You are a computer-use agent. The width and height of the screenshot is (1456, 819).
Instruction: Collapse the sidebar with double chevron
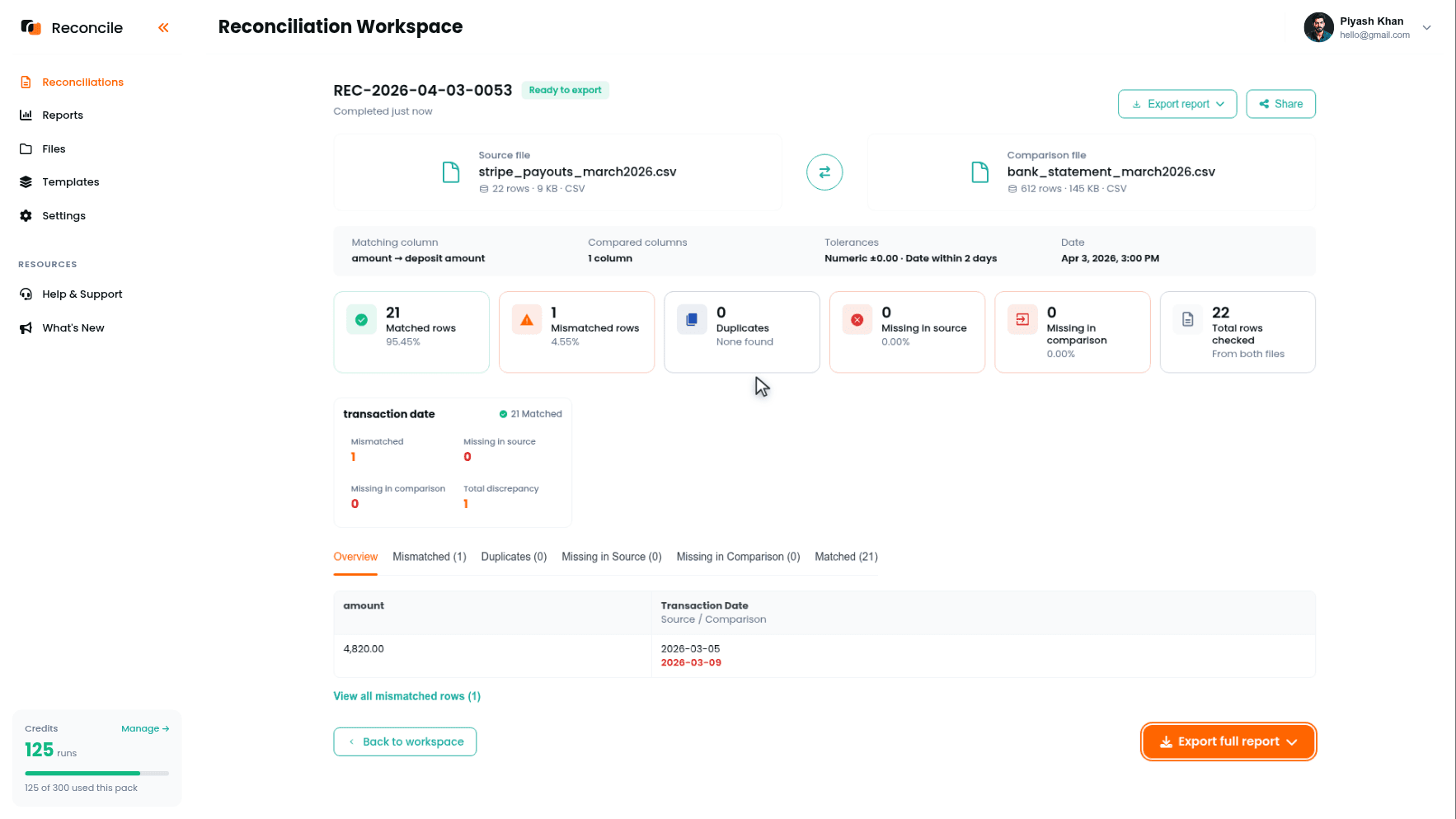coord(163,28)
